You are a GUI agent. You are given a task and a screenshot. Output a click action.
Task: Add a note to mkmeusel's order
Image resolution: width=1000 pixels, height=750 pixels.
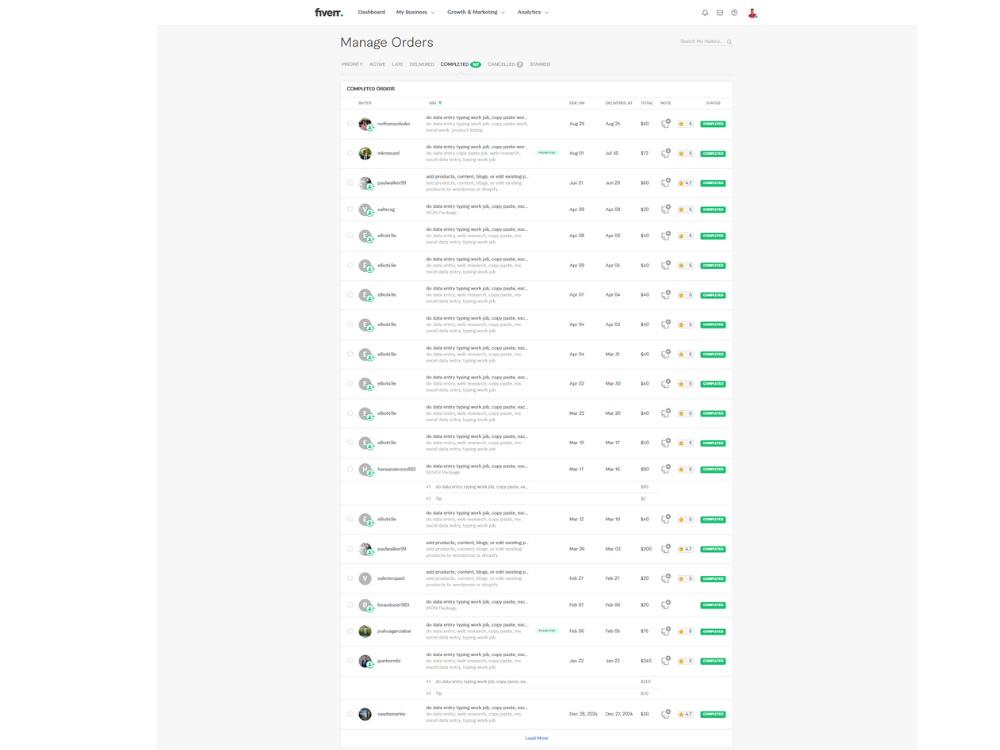click(x=665, y=153)
